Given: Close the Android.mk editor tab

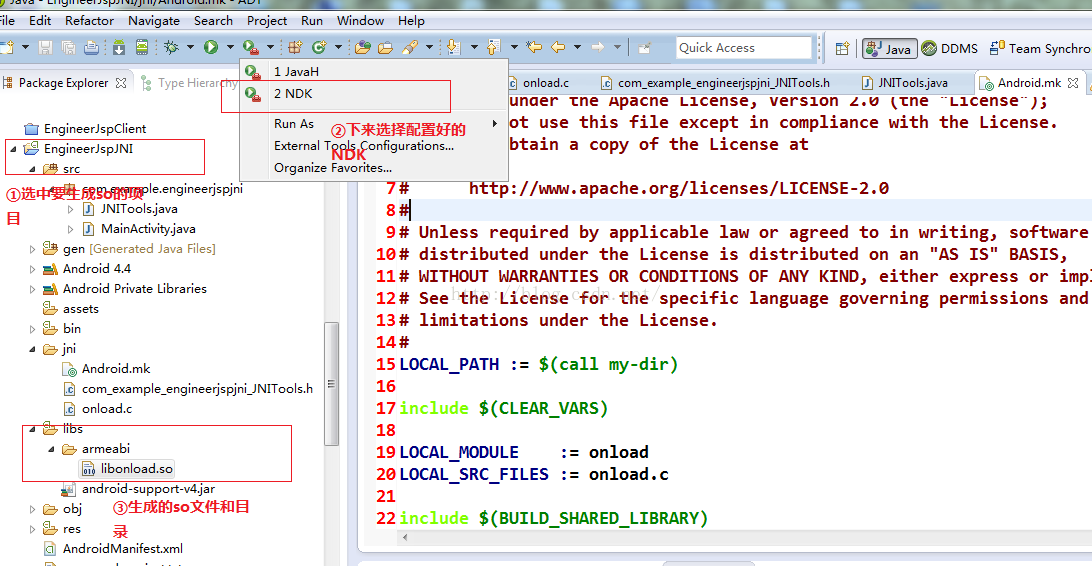Looking at the screenshot, I should point(1074,83).
